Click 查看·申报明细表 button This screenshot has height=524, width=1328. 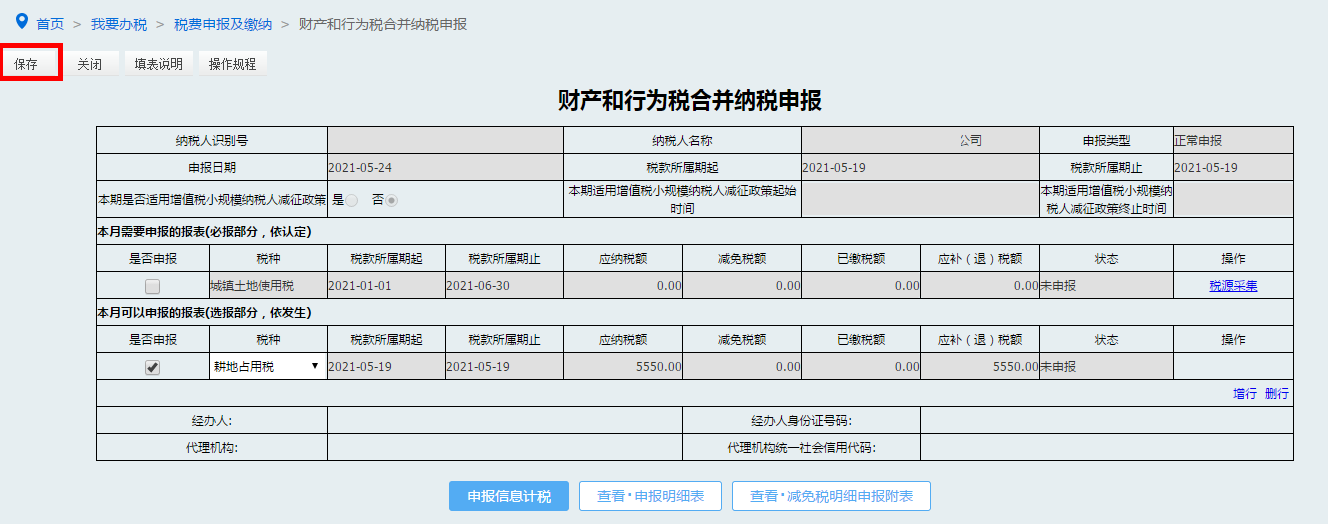651,496
